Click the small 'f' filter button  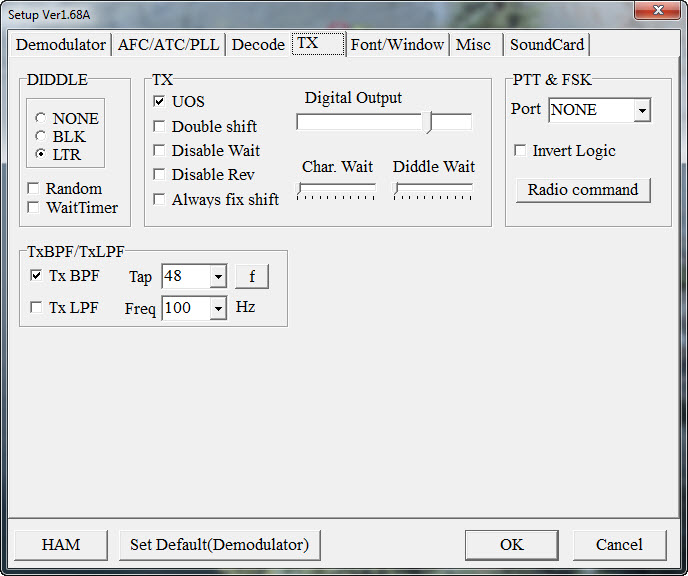pos(252,277)
